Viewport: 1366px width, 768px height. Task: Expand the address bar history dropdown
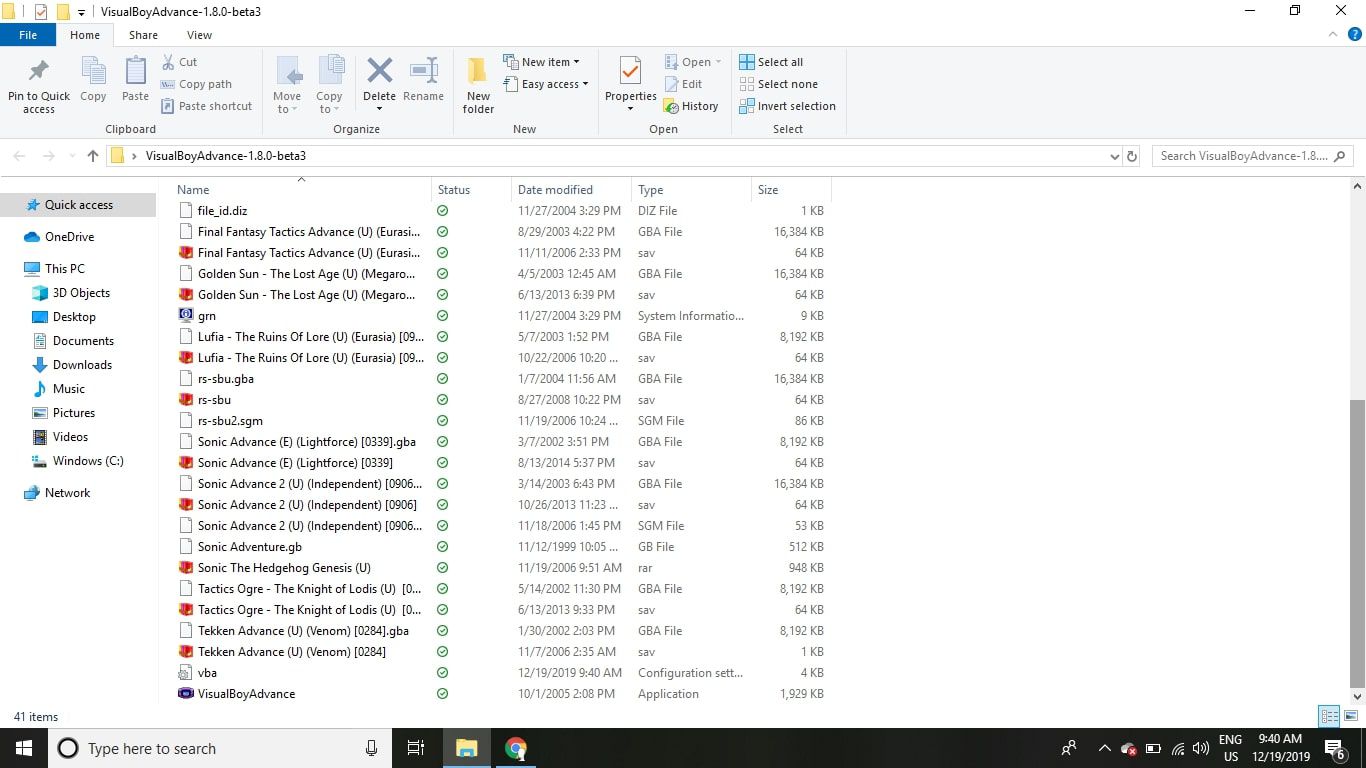point(1115,156)
